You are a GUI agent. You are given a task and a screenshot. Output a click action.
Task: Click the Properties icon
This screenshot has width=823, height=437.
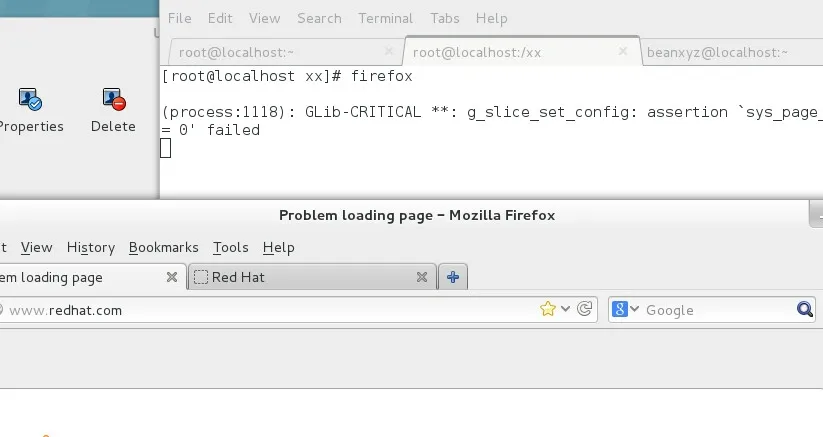[x=30, y=99]
